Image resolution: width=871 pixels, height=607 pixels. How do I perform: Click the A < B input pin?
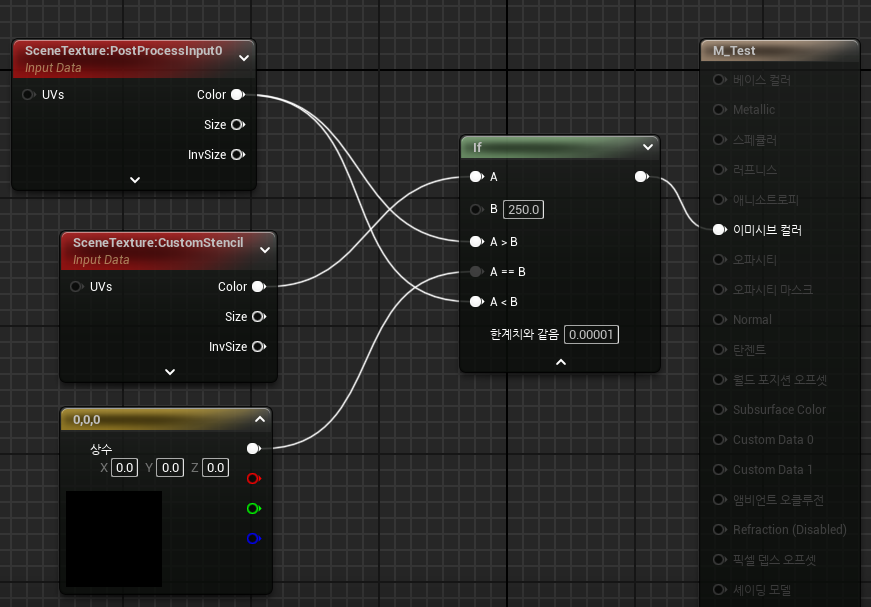477,302
